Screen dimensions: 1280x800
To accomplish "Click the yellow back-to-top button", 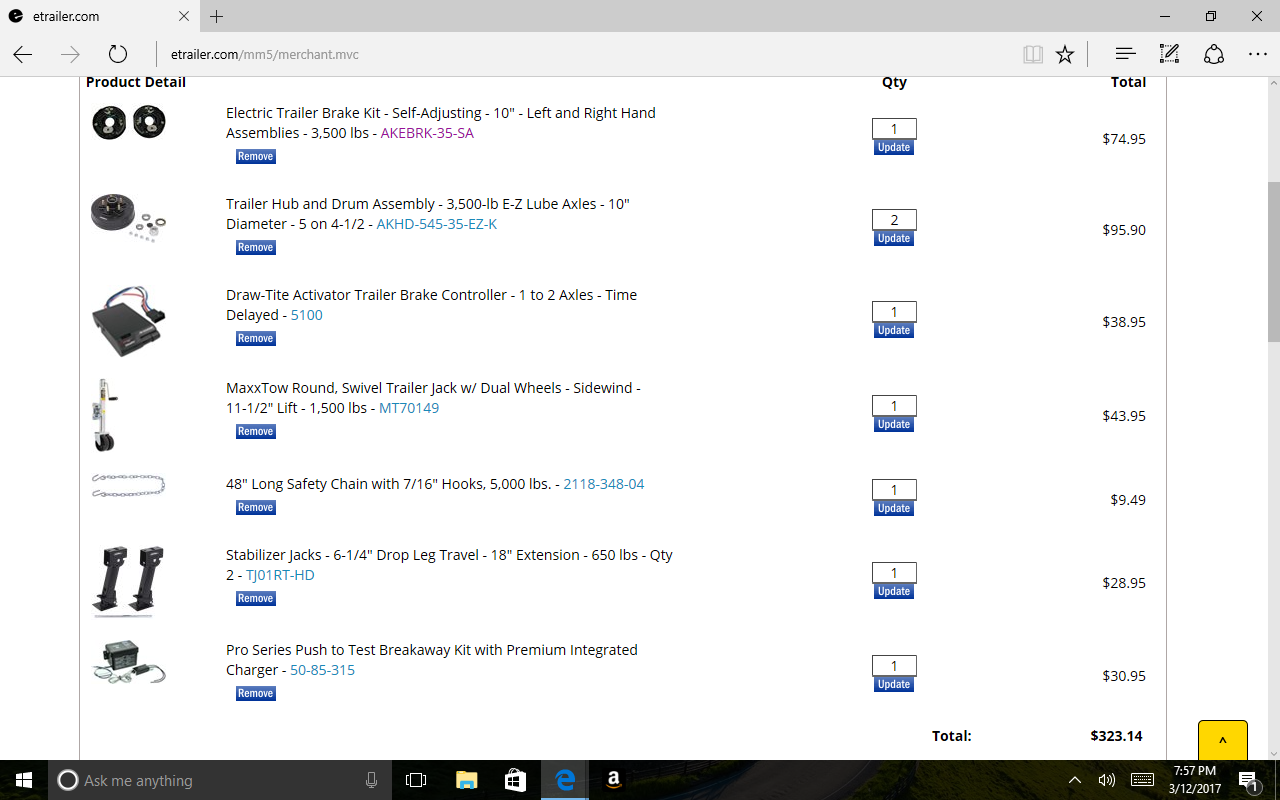I will pos(1222,740).
